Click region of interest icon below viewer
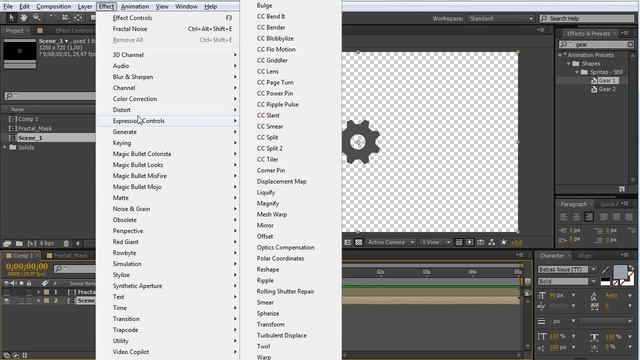This screenshot has height=360, width=640. tap(348, 242)
